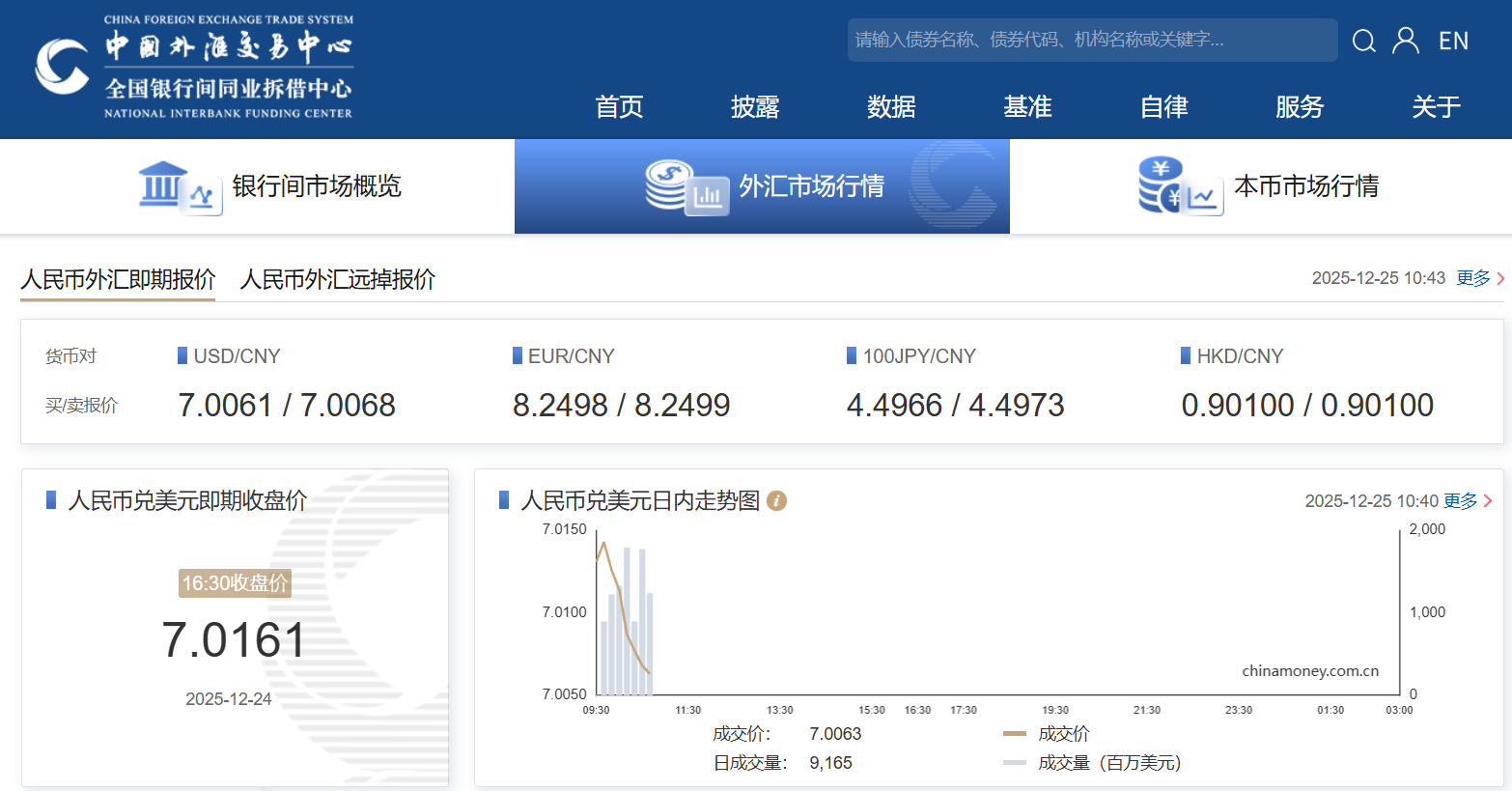Image resolution: width=1512 pixels, height=791 pixels.
Task: Click the search magnifier icon
Action: coord(1363,41)
